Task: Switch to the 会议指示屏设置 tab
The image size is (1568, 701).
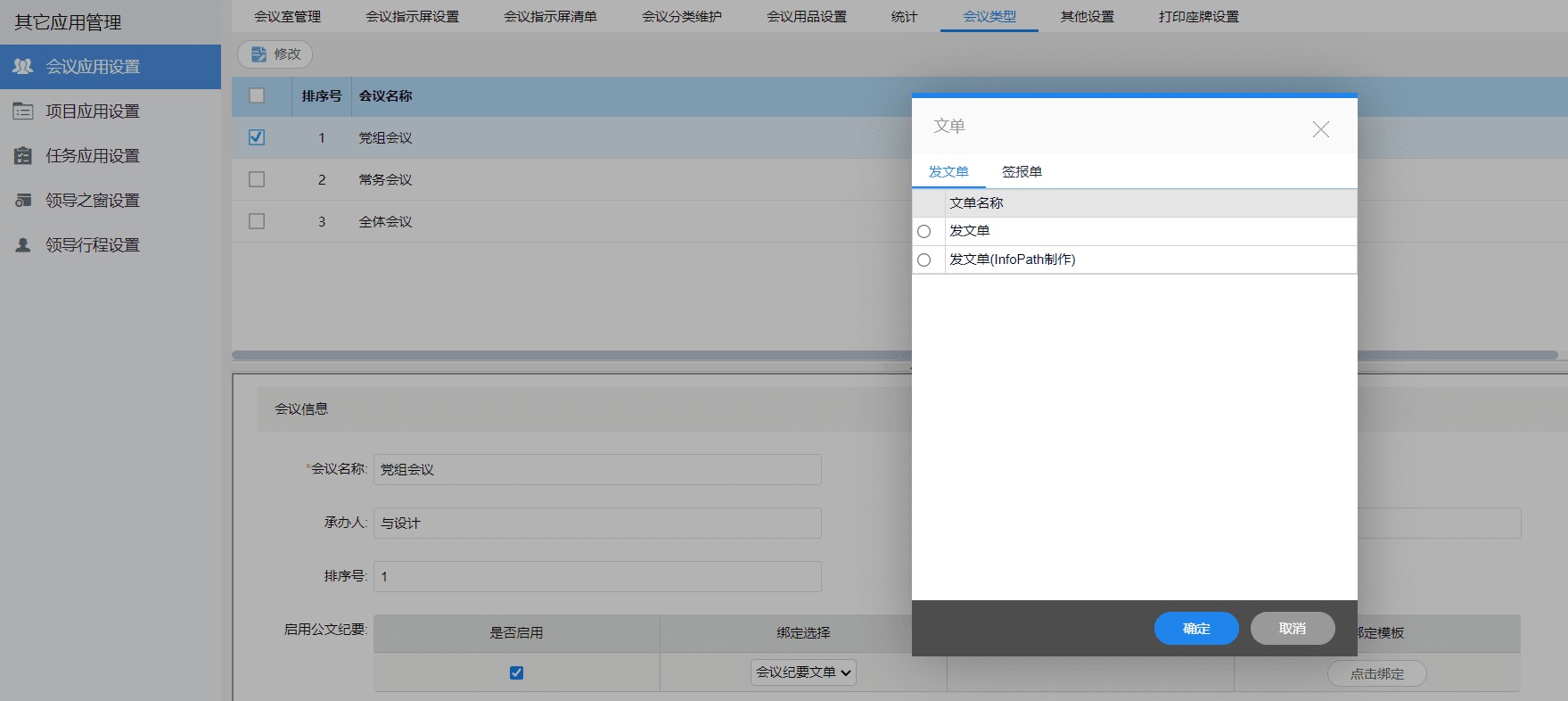Action: click(x=412, y=16)
